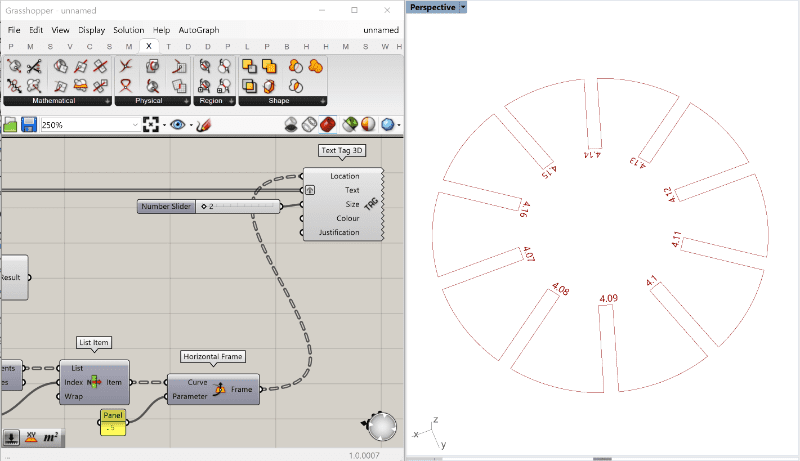Click the m² widget icon on canvas

click(x=51, y=438)
